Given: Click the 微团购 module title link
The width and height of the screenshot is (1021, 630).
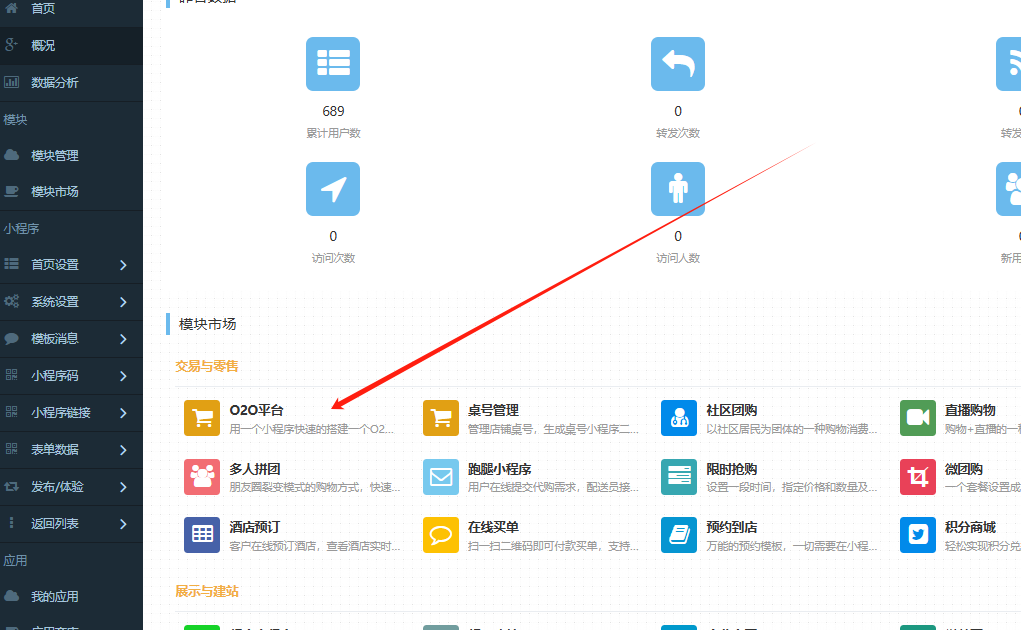Looking at the screenshot, I should [x=964, y=469].
